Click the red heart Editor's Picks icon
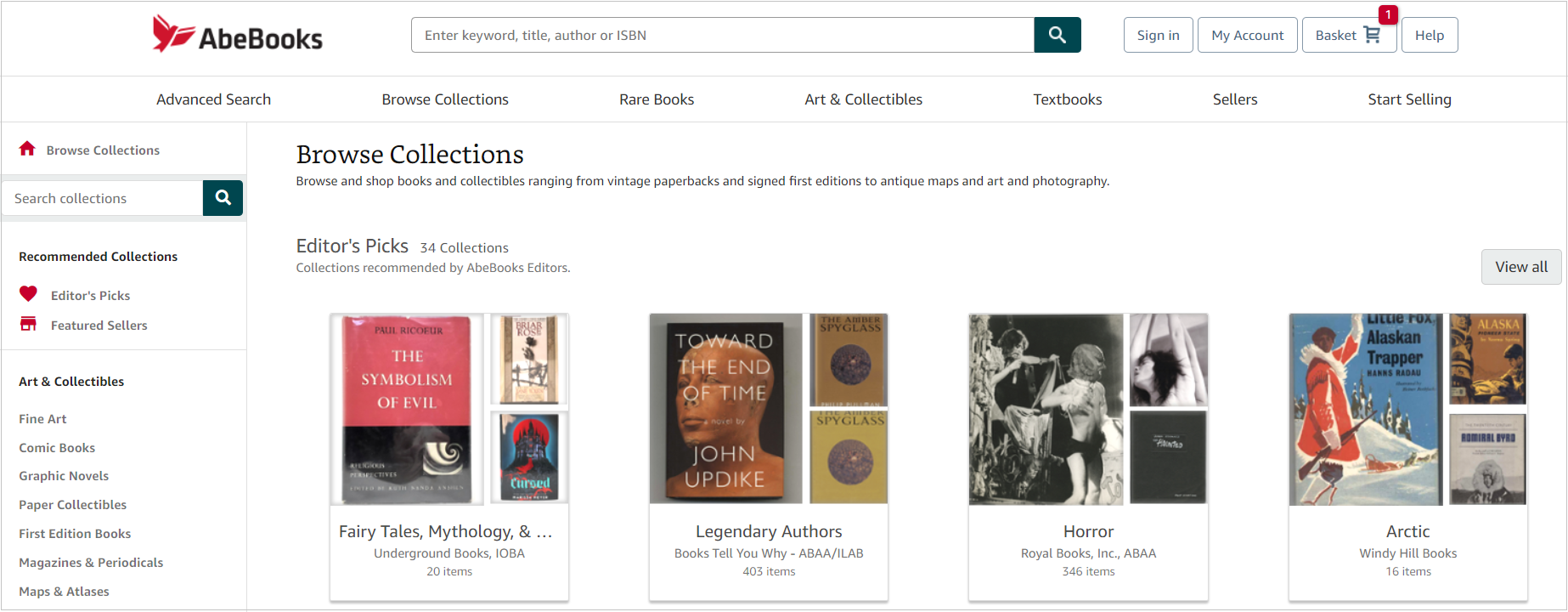Viewport: 1568px width, 612px height. tap(28, 294)
